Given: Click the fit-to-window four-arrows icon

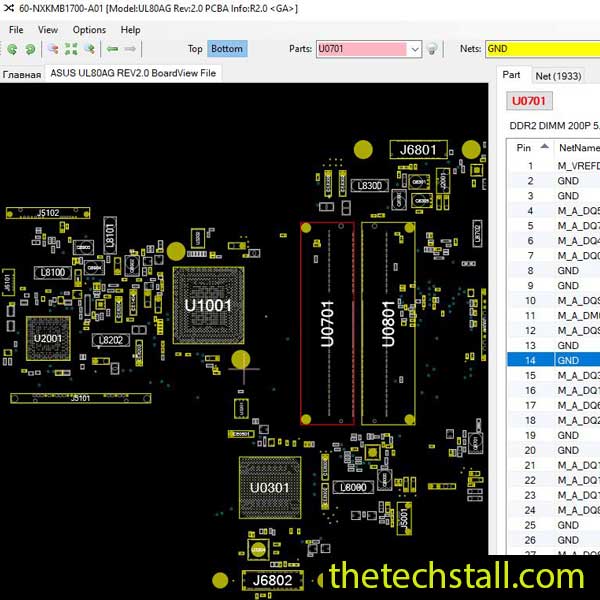Looking at the screenshot, I should tap(71, 49).
